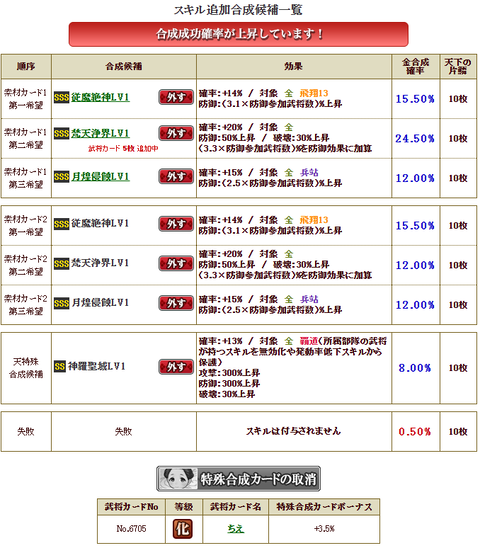Click the 10枚 cell in the 神羅聖城LV1 row

458,368
